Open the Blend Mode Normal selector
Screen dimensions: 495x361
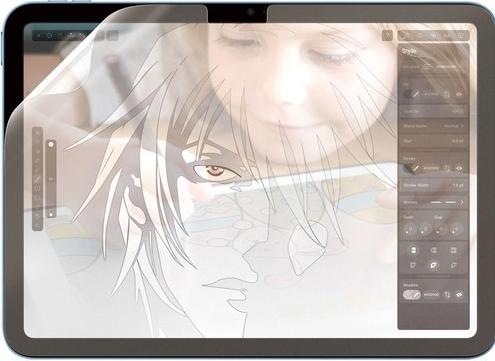[x=433, y=126]
